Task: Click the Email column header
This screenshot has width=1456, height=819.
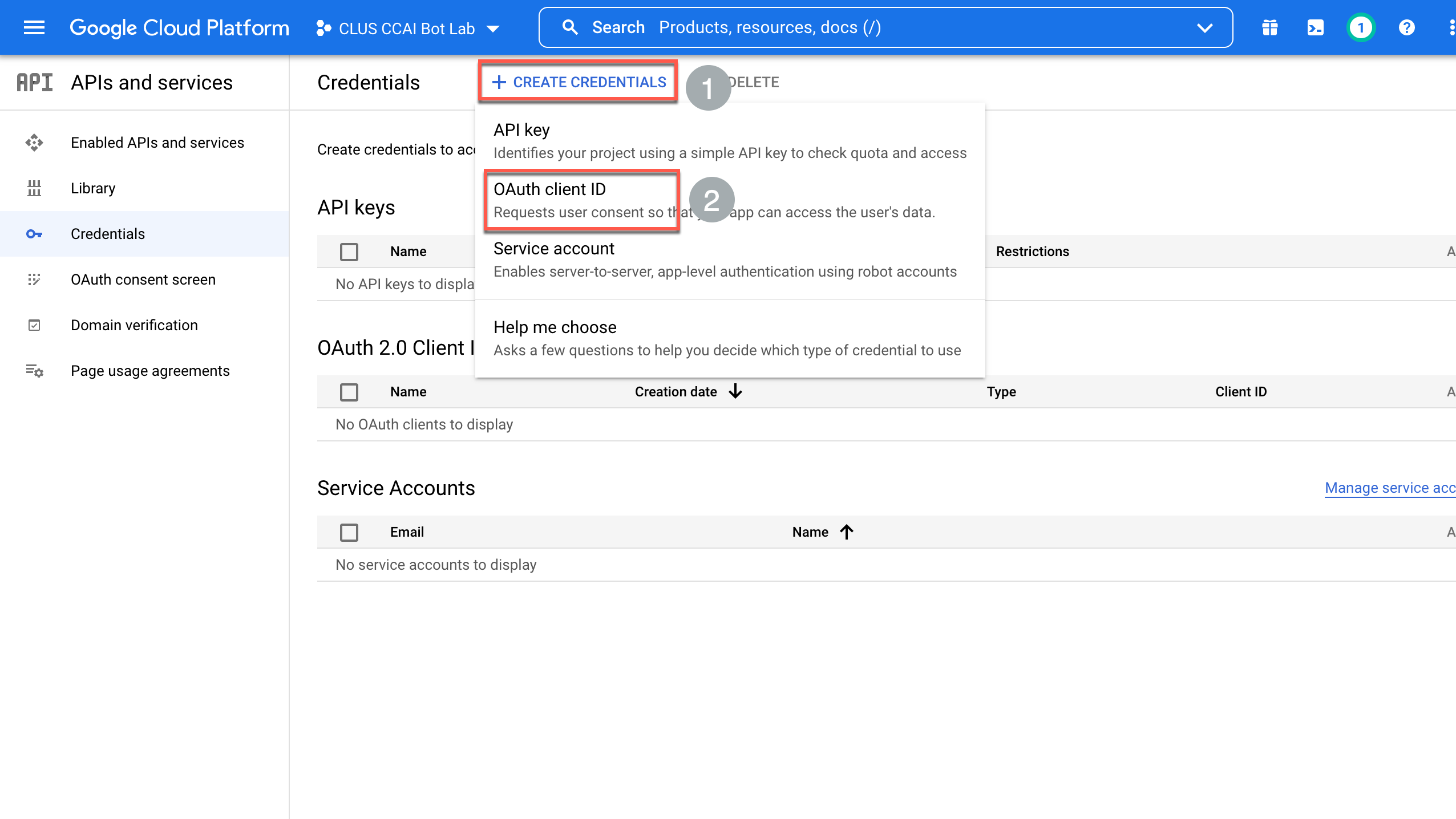Action: (x=407, y=532)
